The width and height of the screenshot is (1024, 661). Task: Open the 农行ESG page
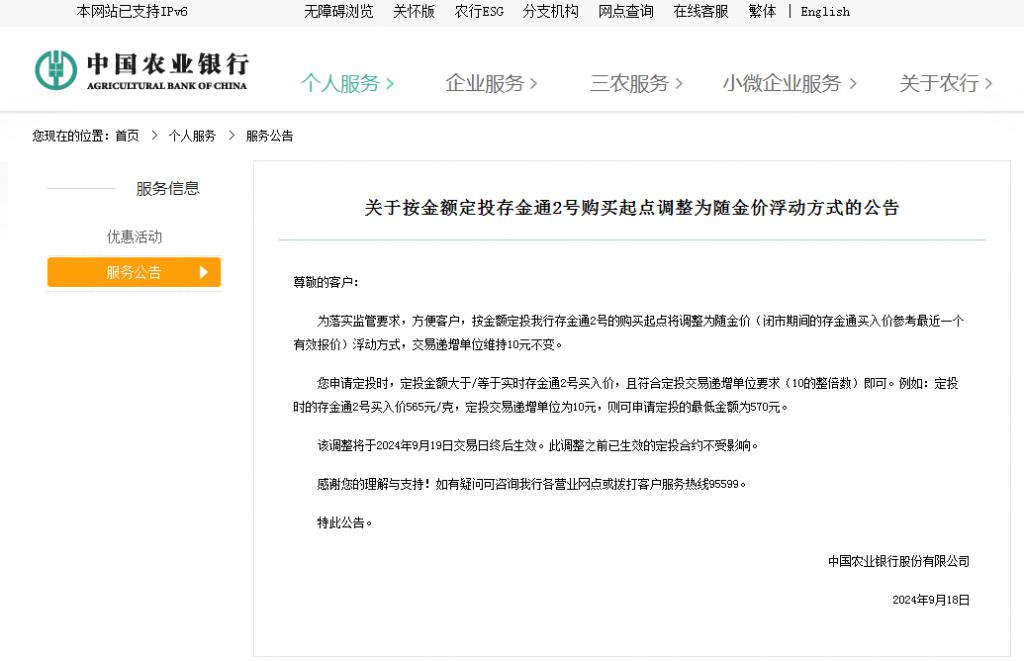pos(479,12)
